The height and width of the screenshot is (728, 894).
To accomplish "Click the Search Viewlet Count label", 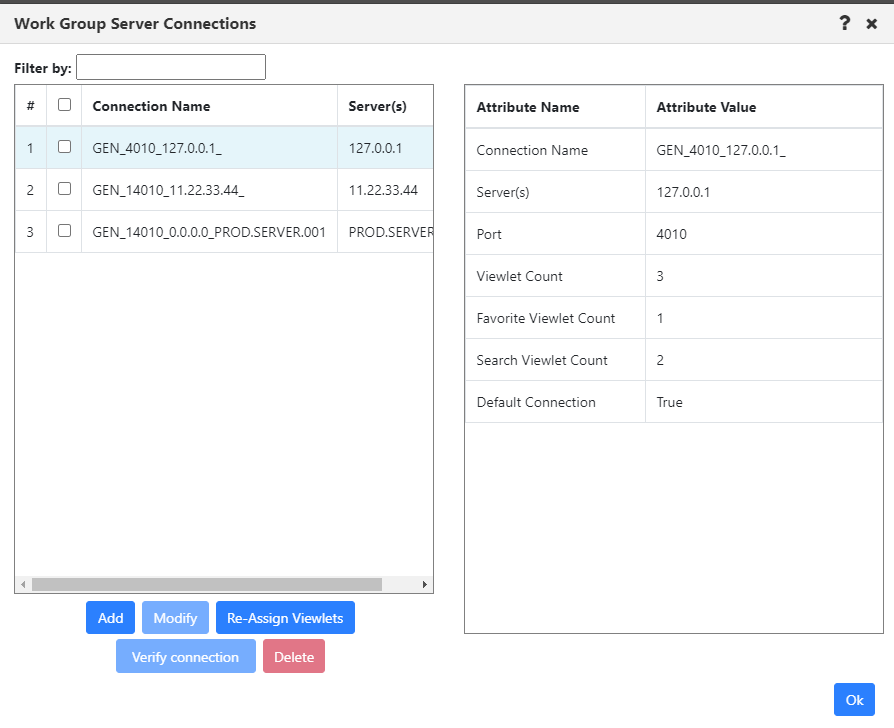I will (x=542, y=360).
